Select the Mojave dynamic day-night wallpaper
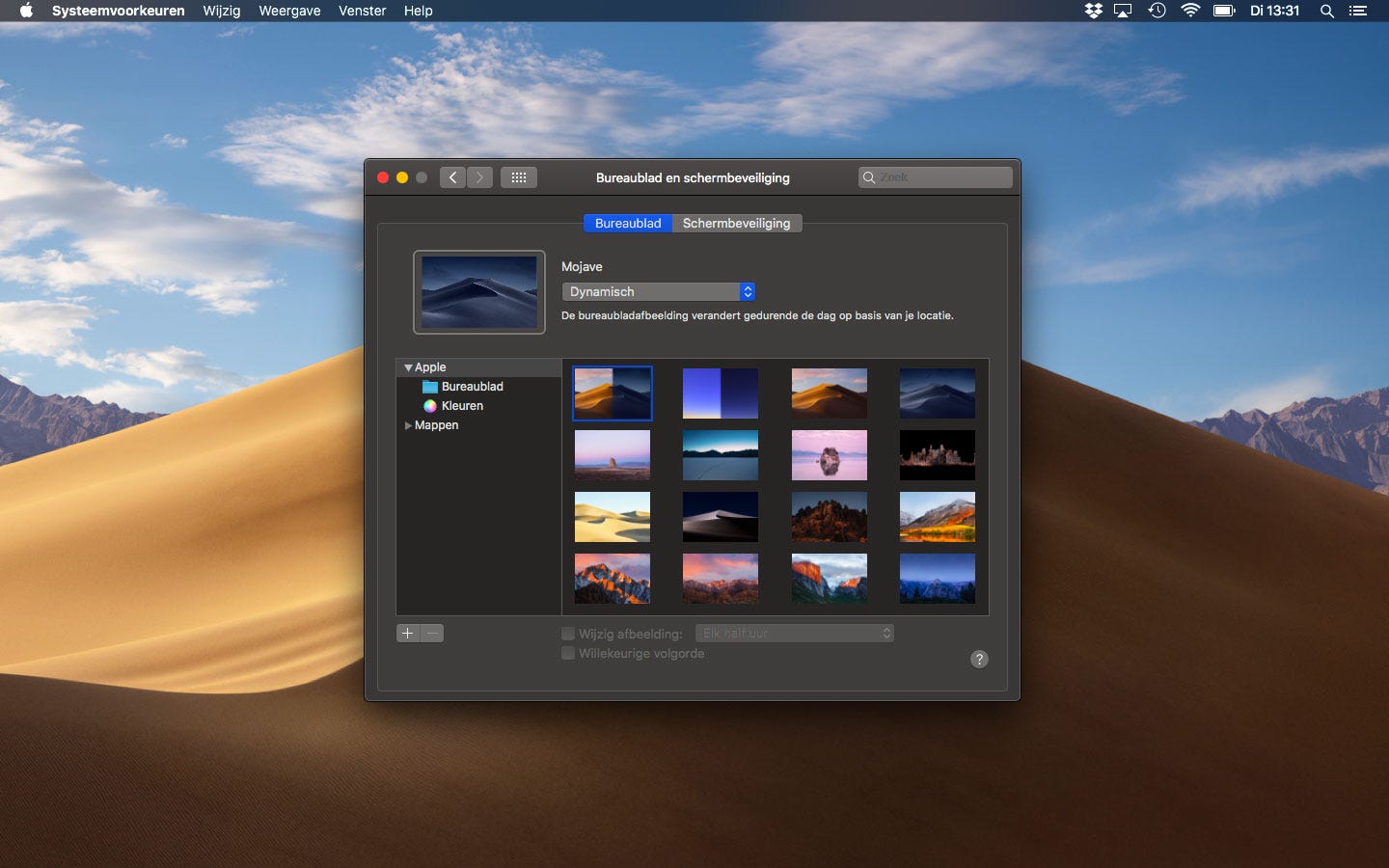Image resolution: width=1389 pixels, height=868 pixels. (x=613, y=393)
